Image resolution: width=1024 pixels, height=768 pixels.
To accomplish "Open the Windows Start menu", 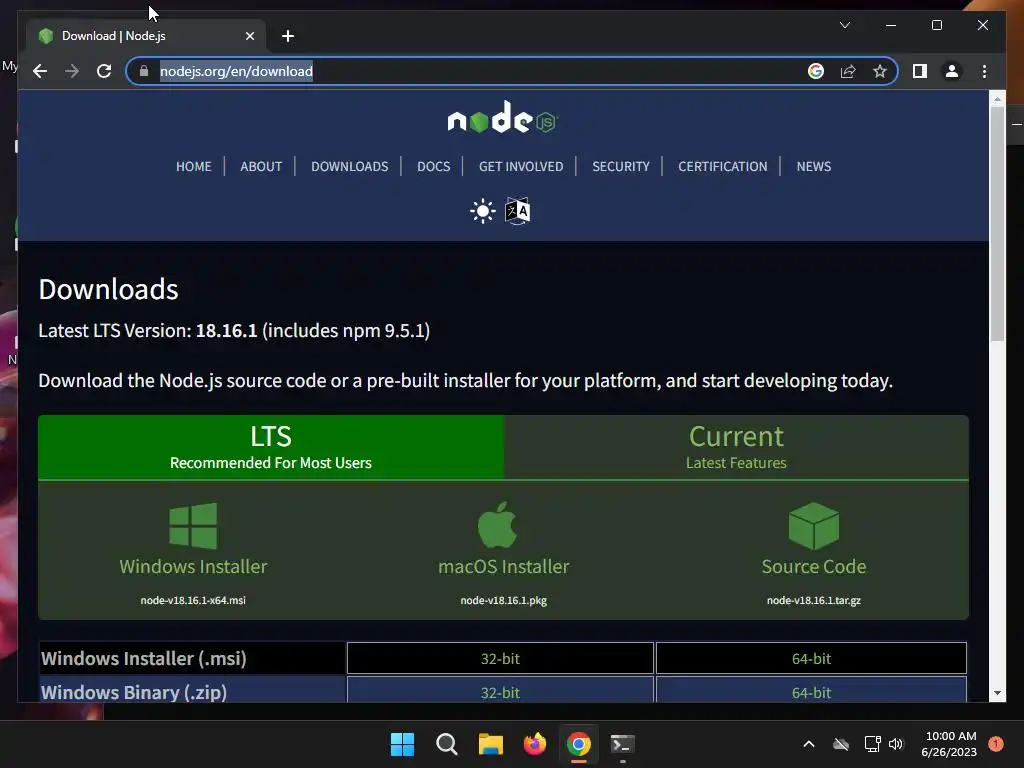I will 402,744.
